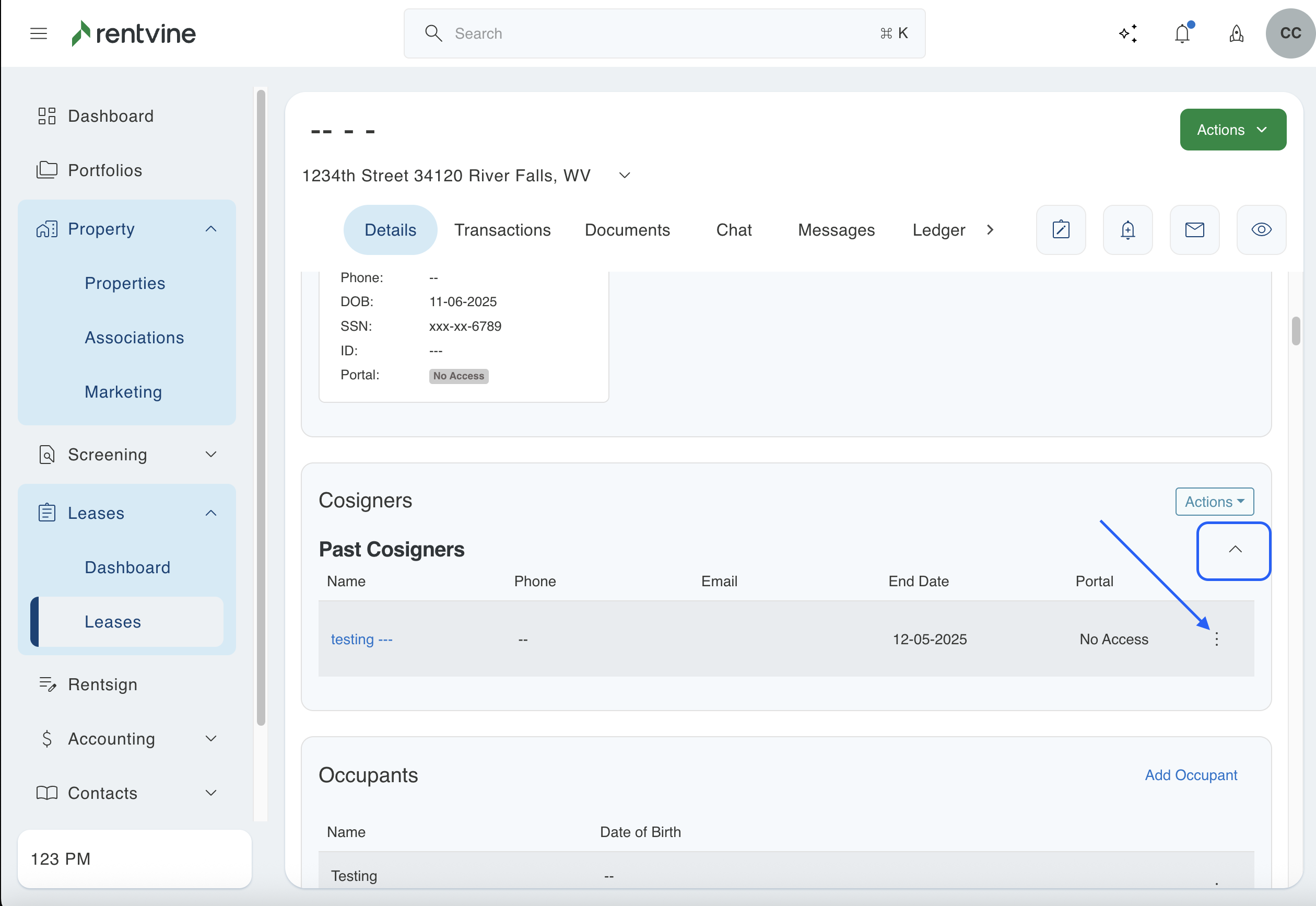Collapse the Past Cosigners section

tap(1235, 550)
